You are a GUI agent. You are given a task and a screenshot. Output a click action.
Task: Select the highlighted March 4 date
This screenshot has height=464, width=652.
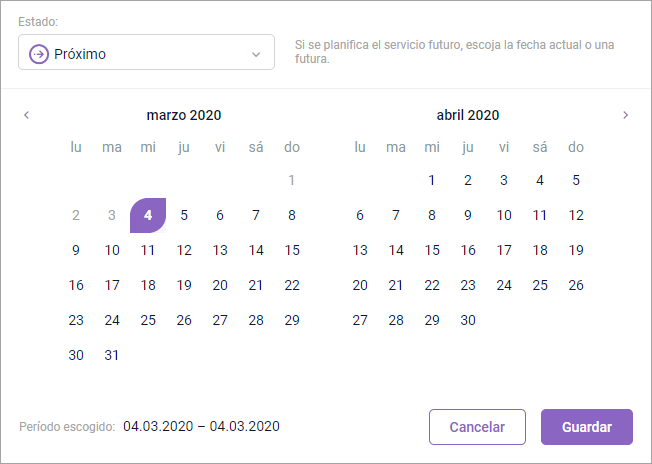tap(148, 215)
